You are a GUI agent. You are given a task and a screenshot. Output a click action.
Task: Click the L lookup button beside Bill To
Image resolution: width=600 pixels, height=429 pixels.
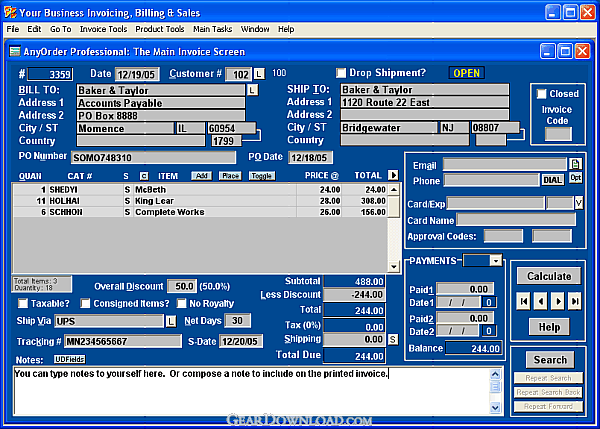[x=252, y=90]
